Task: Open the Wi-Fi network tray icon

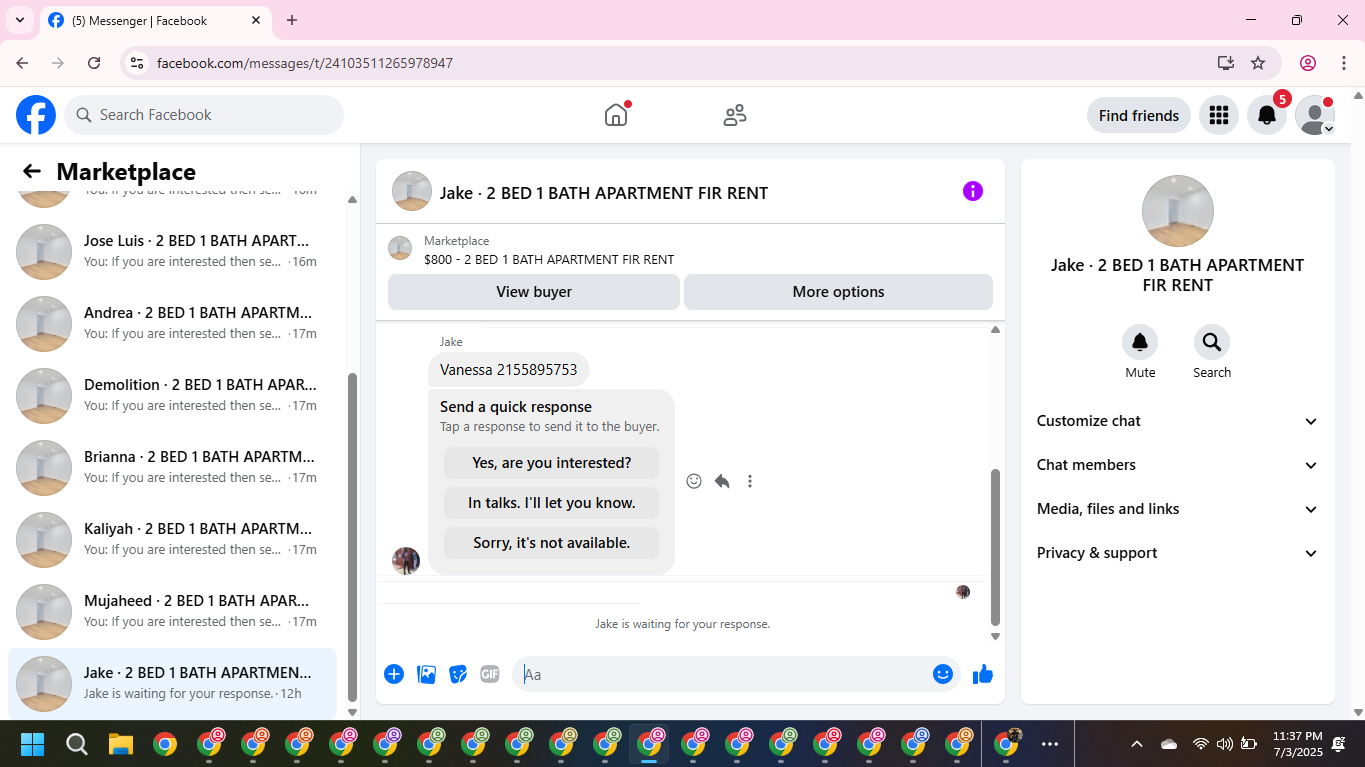Action: tap(1200, 744)
